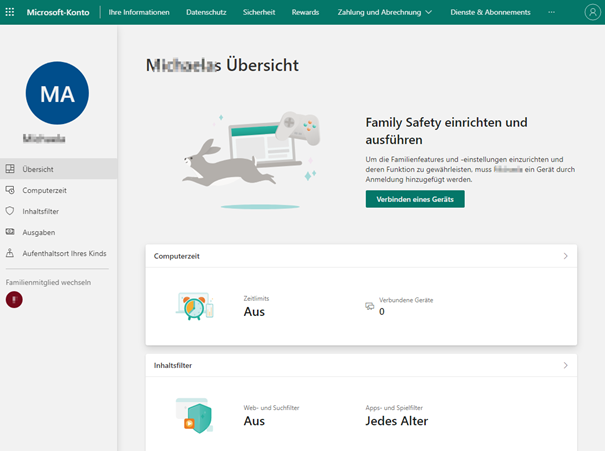Click the Ausgaben money icon in sidebar
Image resolution: width=605 pixels, height=451 pixels.
point(10,232)
